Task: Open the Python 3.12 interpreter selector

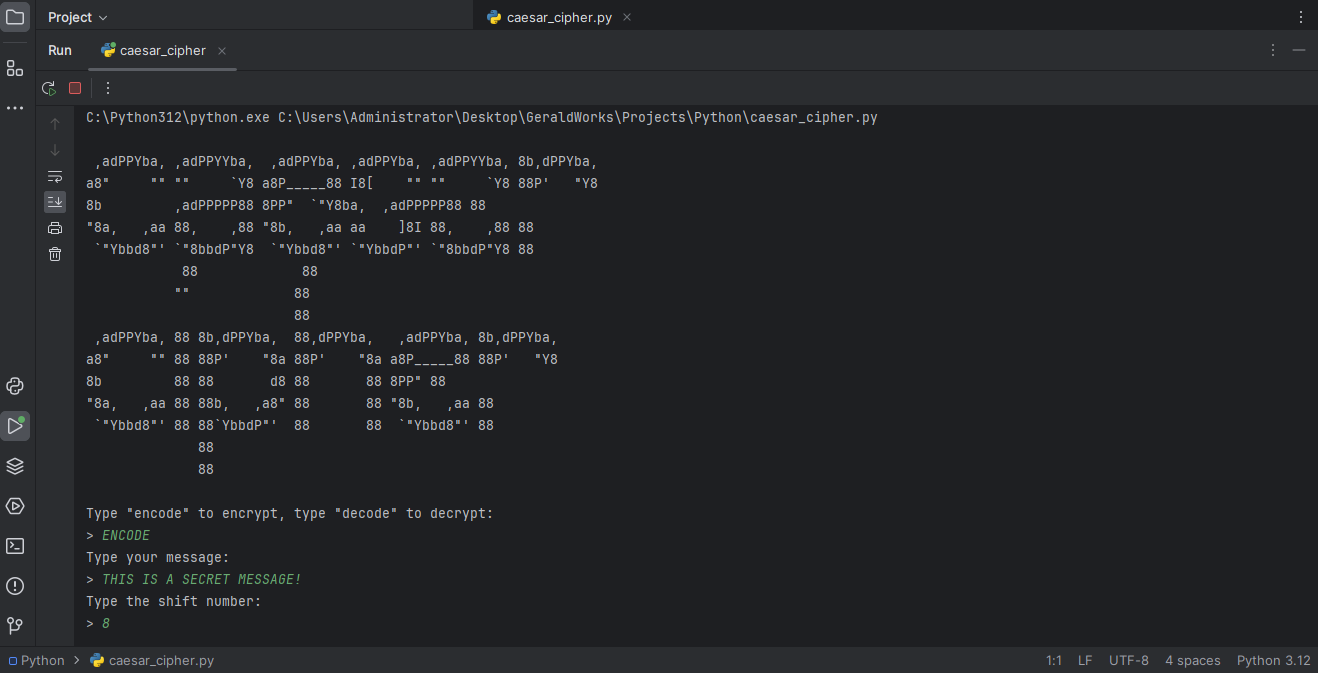Action: point(1273,660)
